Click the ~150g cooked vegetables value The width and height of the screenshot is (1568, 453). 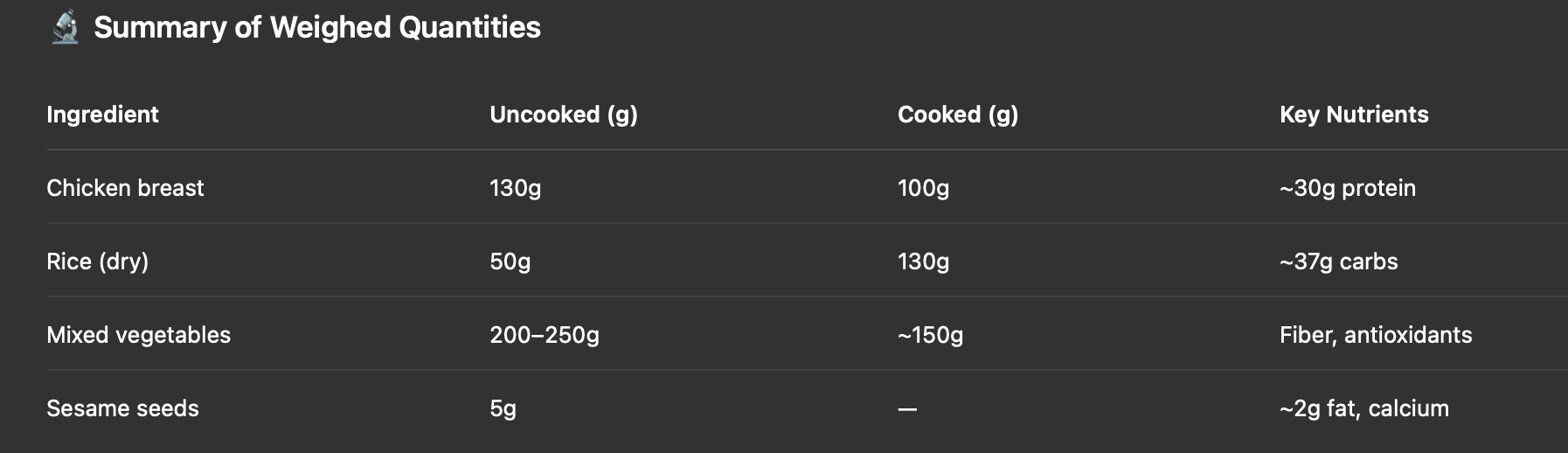click(930, 335)
